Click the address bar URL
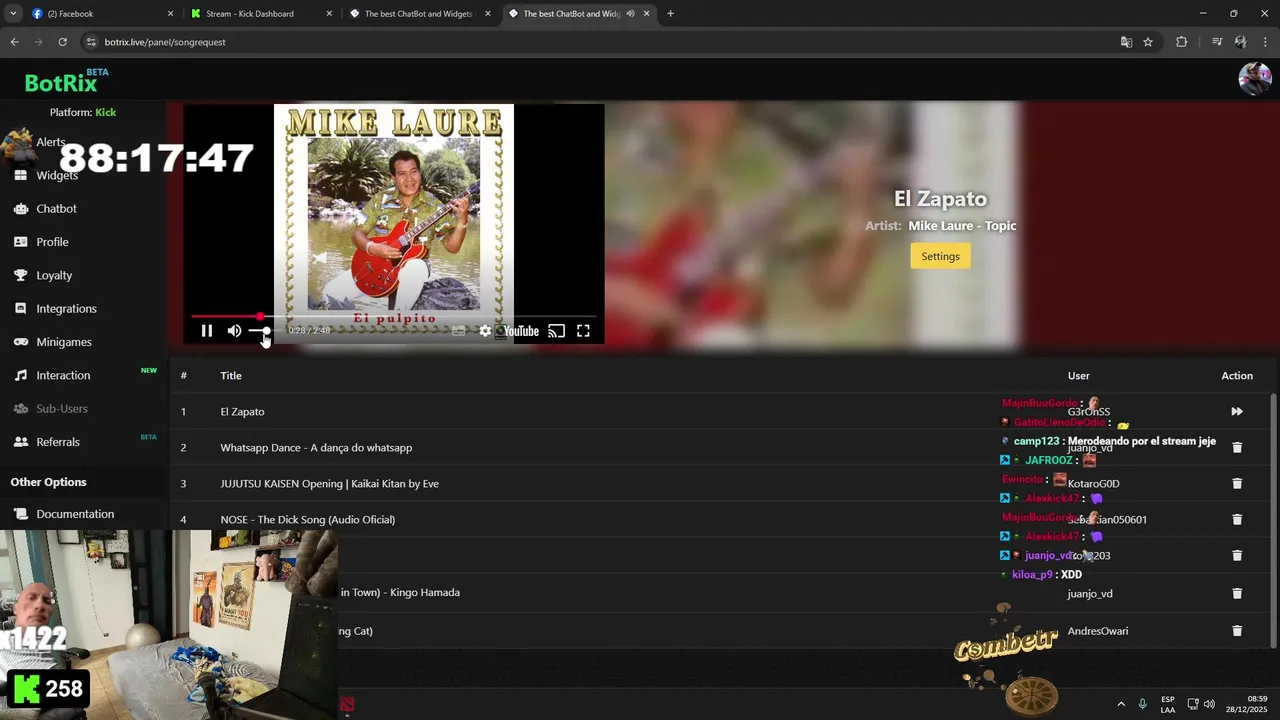 165,42
